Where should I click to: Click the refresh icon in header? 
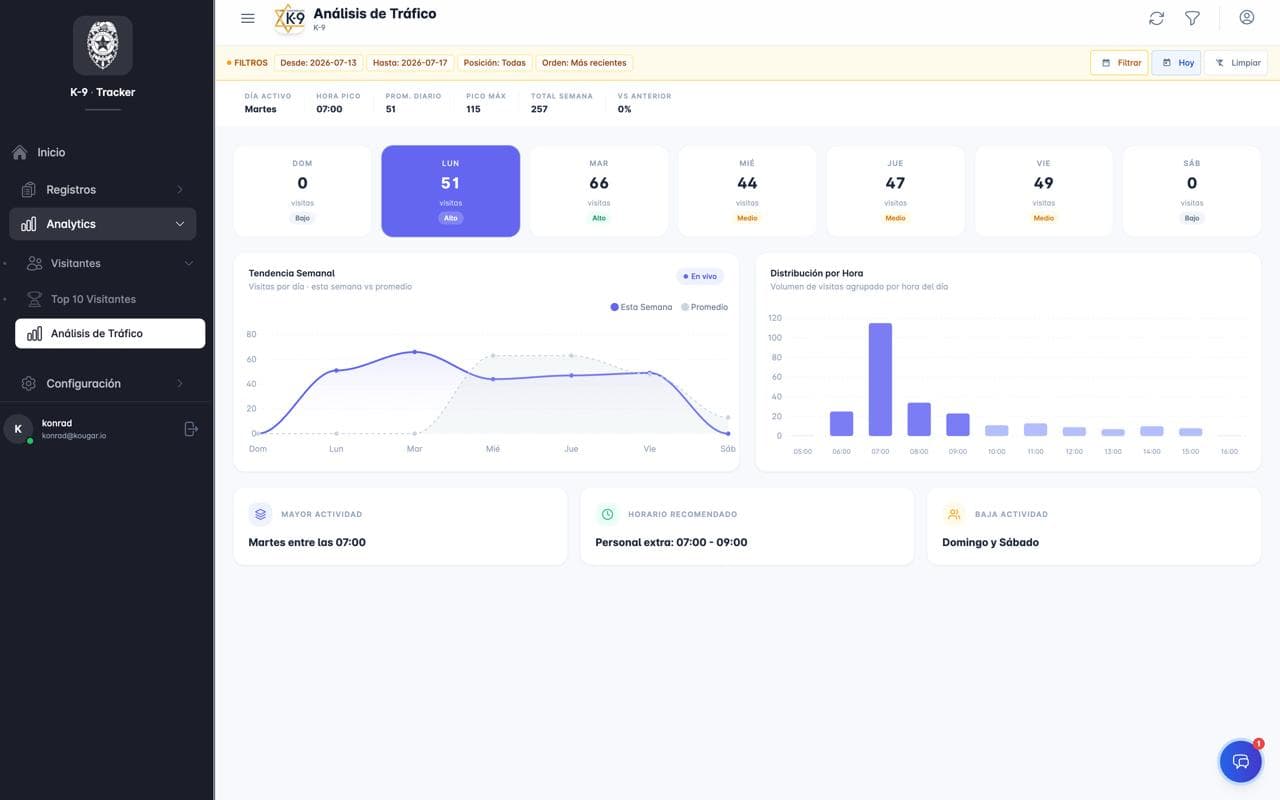click(1156, 18)
